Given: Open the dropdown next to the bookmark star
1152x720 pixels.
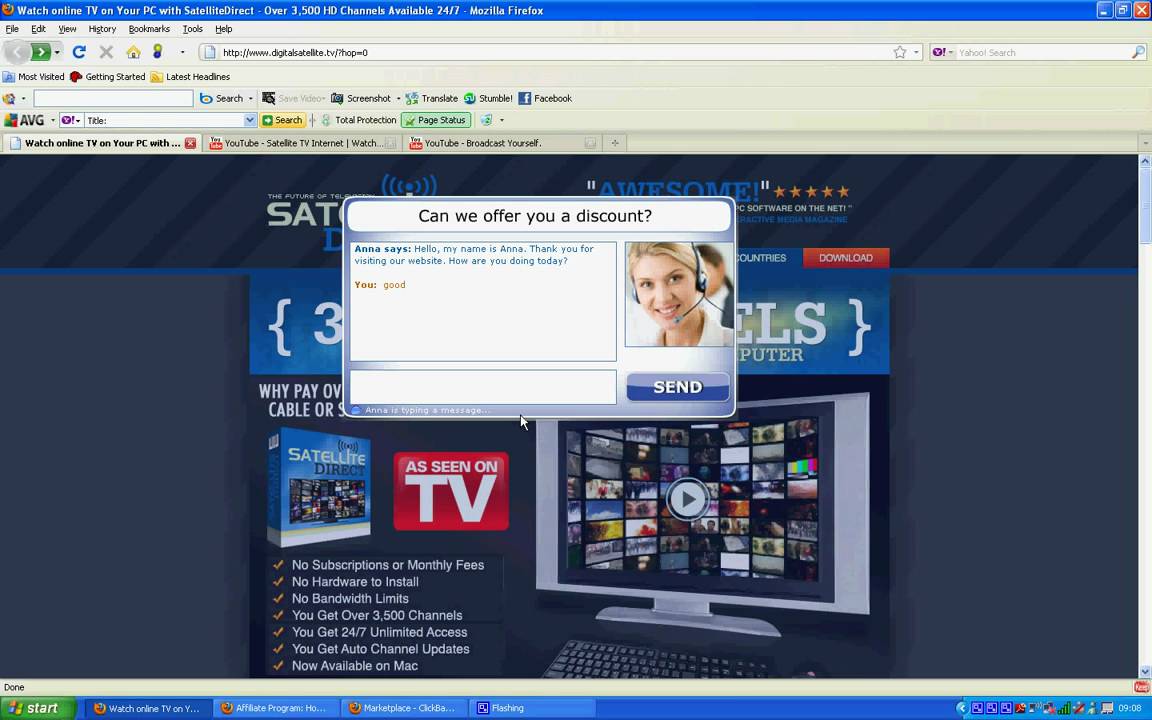Looking at the screenshot, I should (x=916, y=52).
